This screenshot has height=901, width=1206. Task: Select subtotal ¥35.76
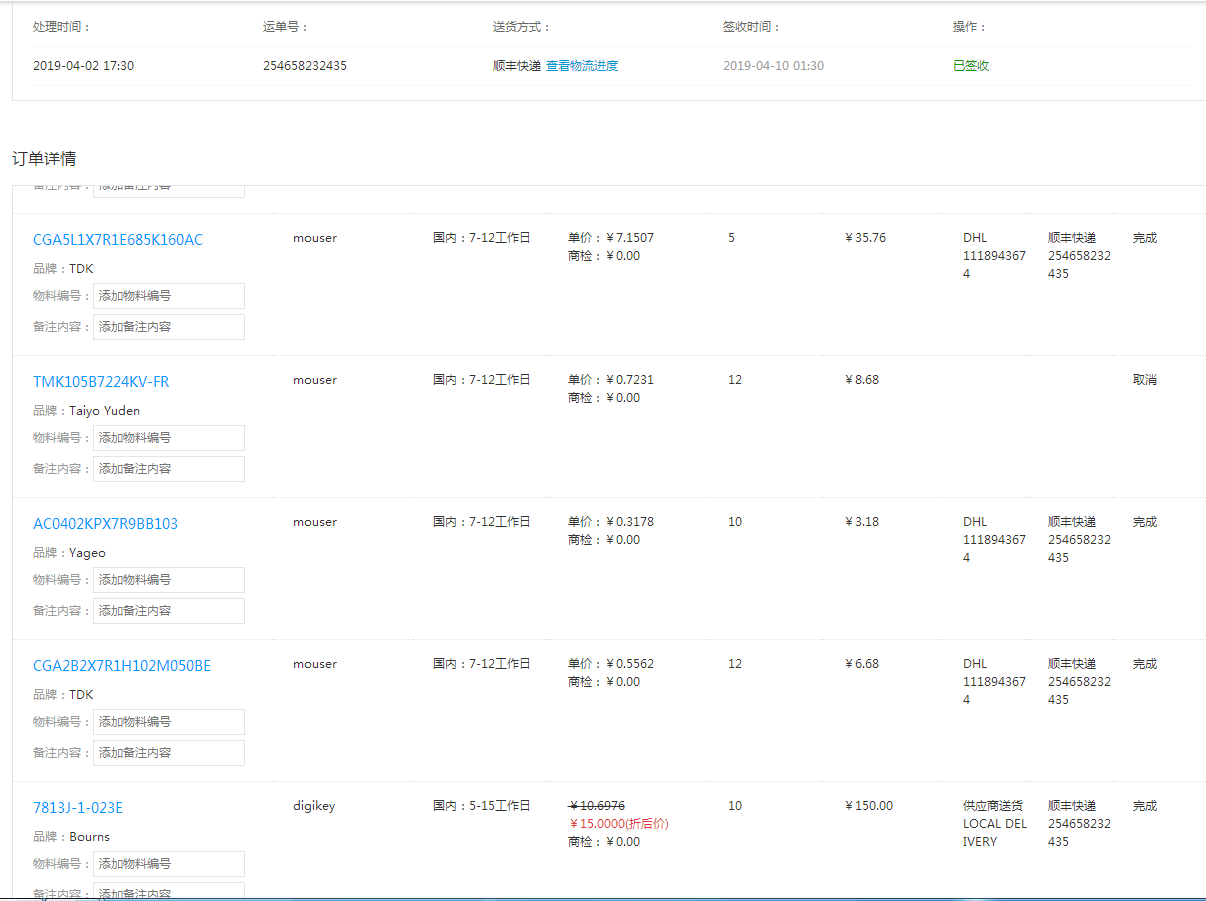pos(865,238)
